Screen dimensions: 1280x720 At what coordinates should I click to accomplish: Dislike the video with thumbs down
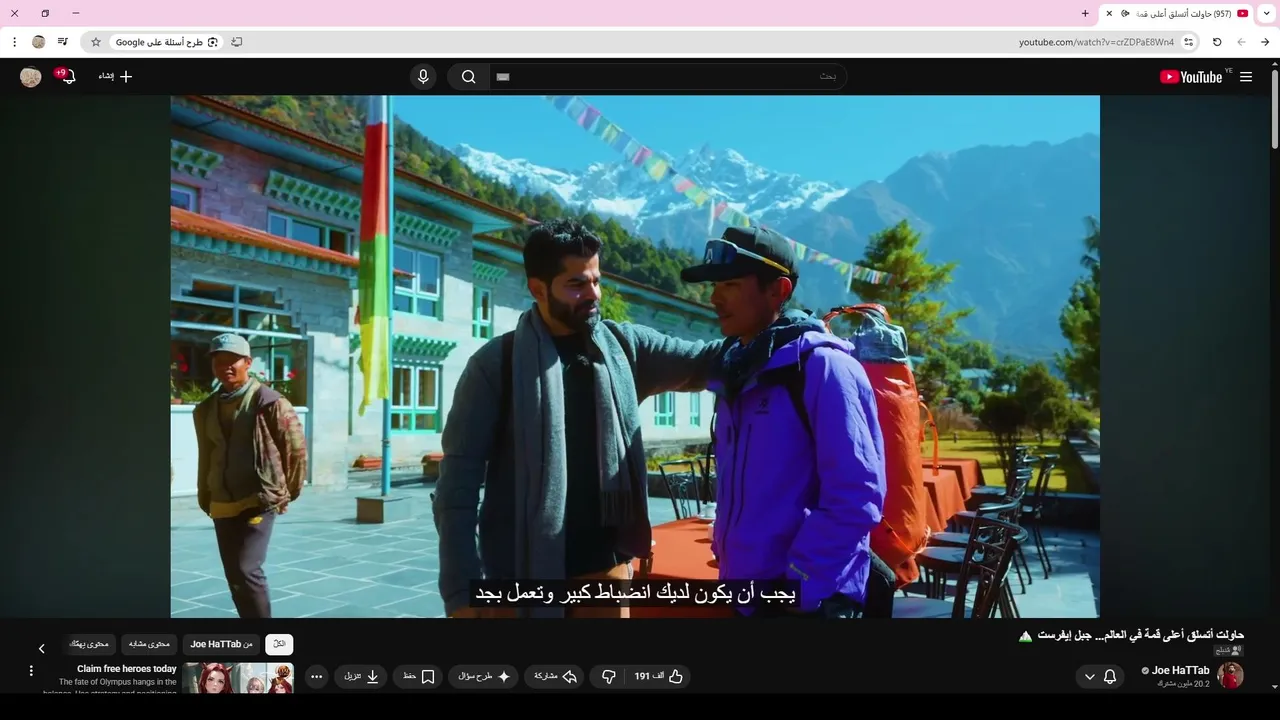pyautogui.click(x=608, y=677)
